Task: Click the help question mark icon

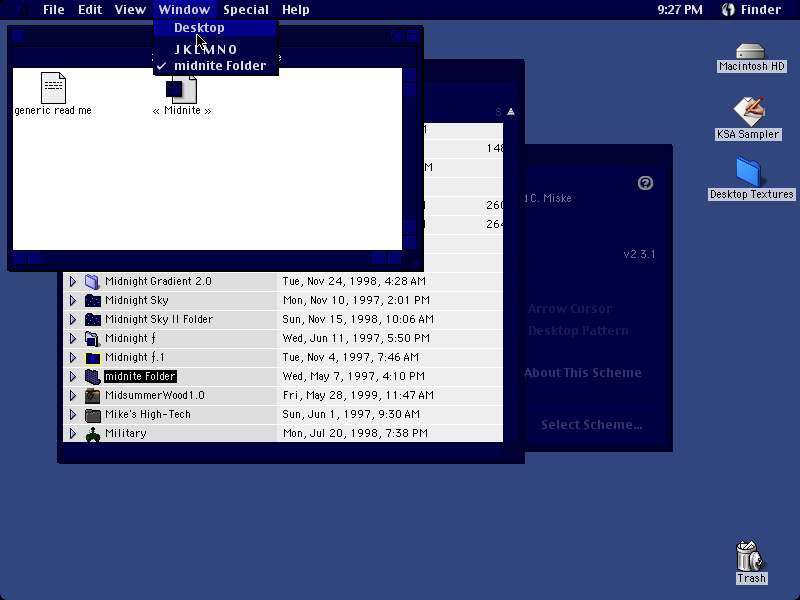Action: pos(645,183)
